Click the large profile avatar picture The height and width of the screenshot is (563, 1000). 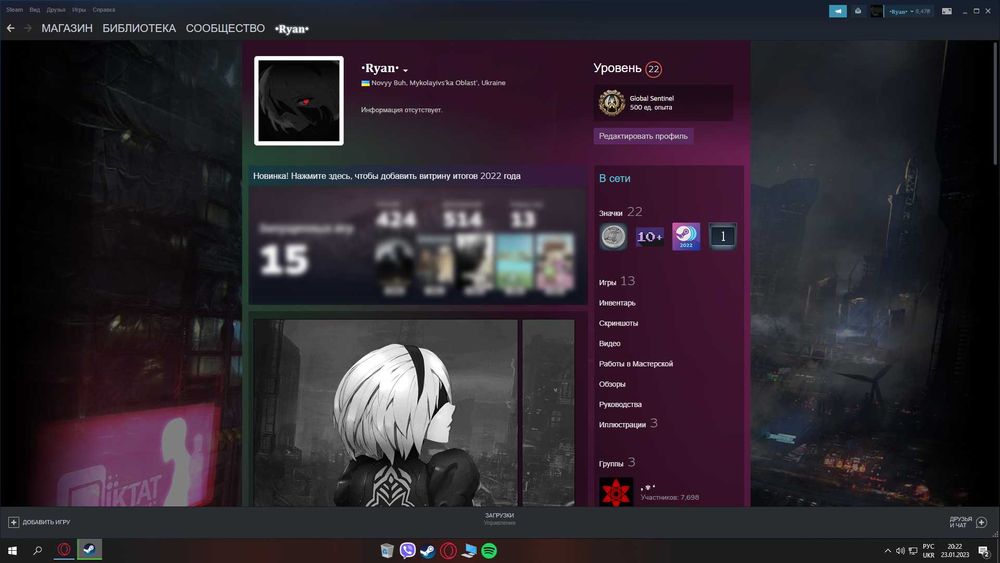point(298,101)
